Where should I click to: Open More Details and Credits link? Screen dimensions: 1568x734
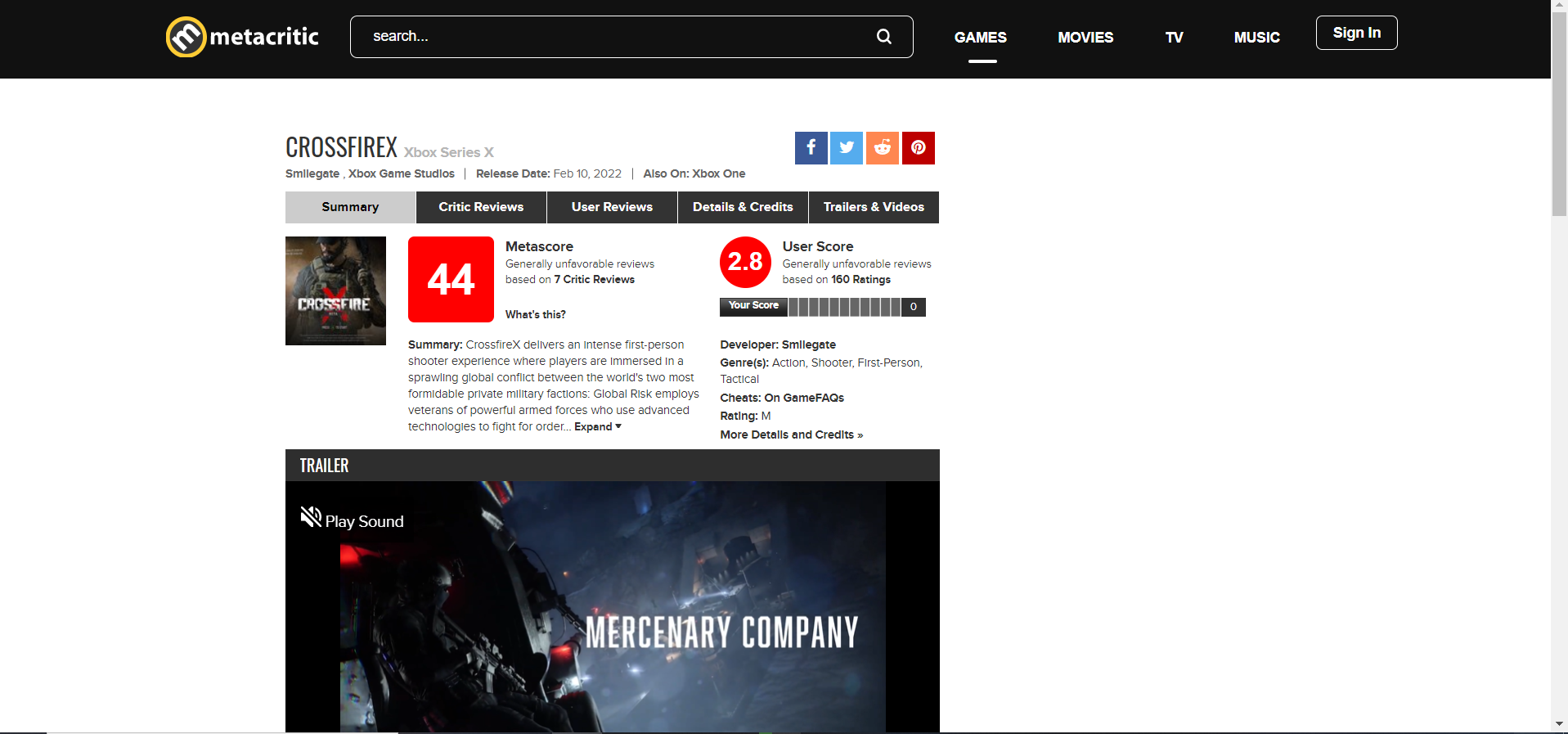point(792,435)
